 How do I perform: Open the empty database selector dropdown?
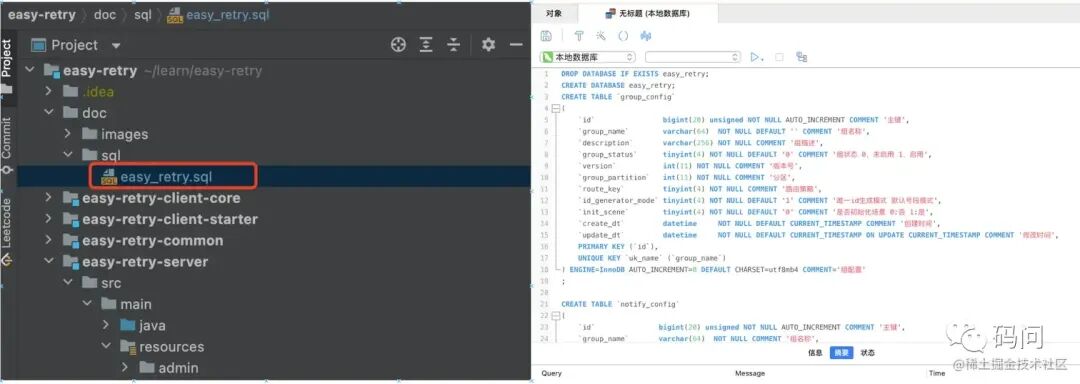[x=693, y=57]
